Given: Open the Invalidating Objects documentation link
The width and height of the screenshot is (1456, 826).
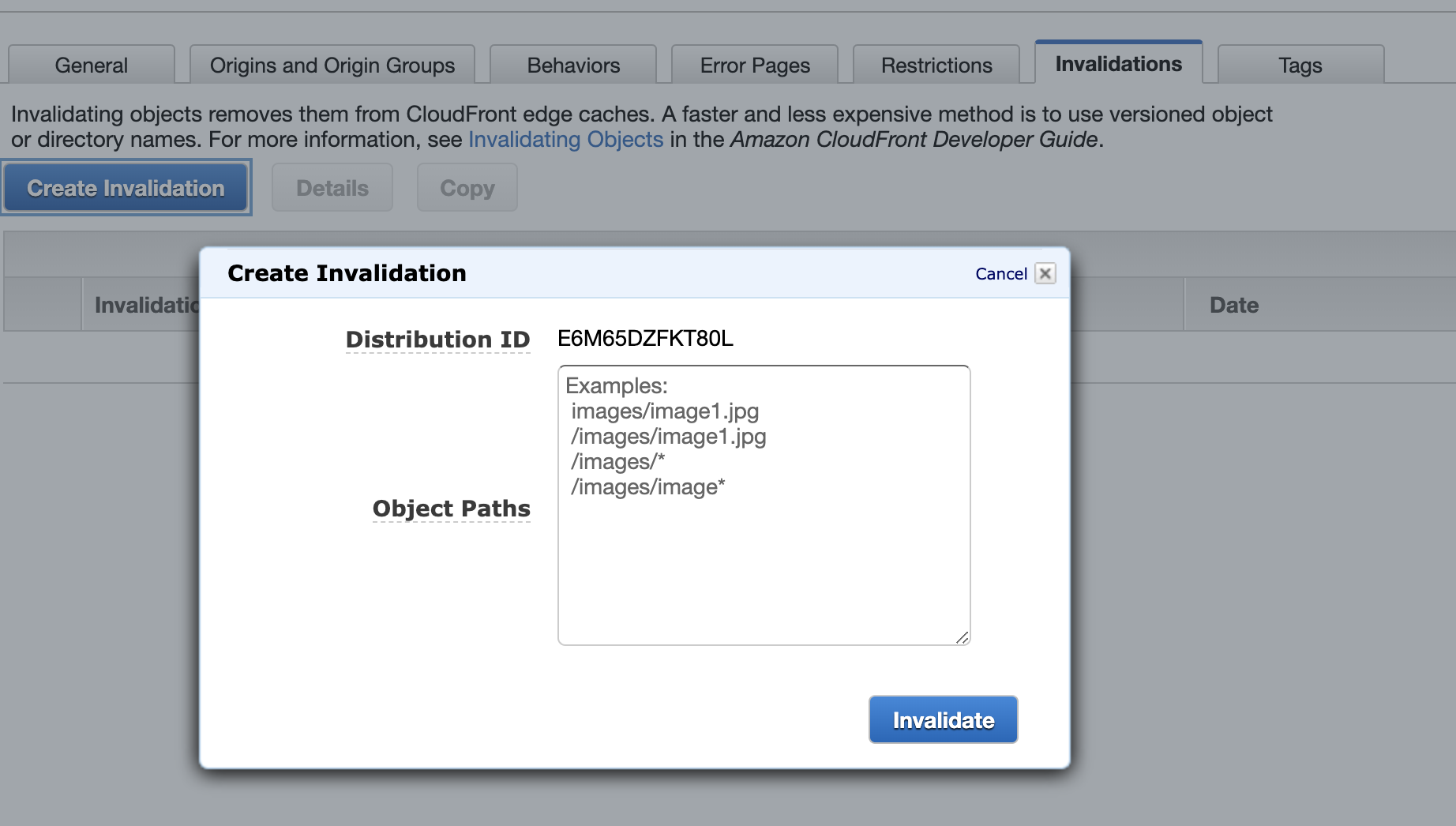Looking at the screenshot, I should (x=565, y=140).
